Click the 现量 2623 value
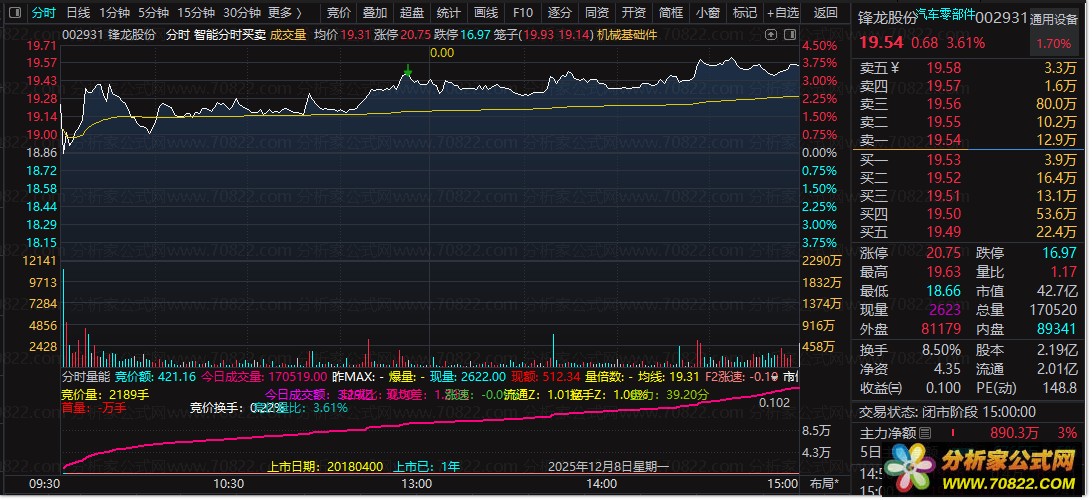Screen dimensions: 1092x500 945,309
